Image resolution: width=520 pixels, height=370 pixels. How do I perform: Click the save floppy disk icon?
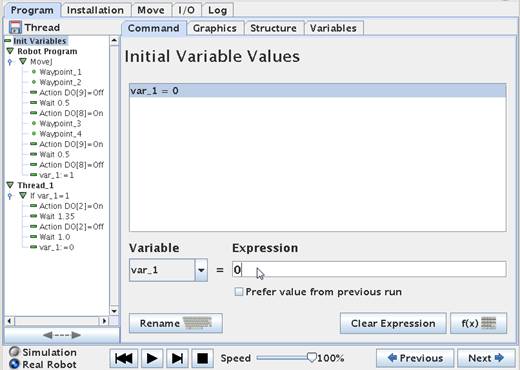coord(15,27)
